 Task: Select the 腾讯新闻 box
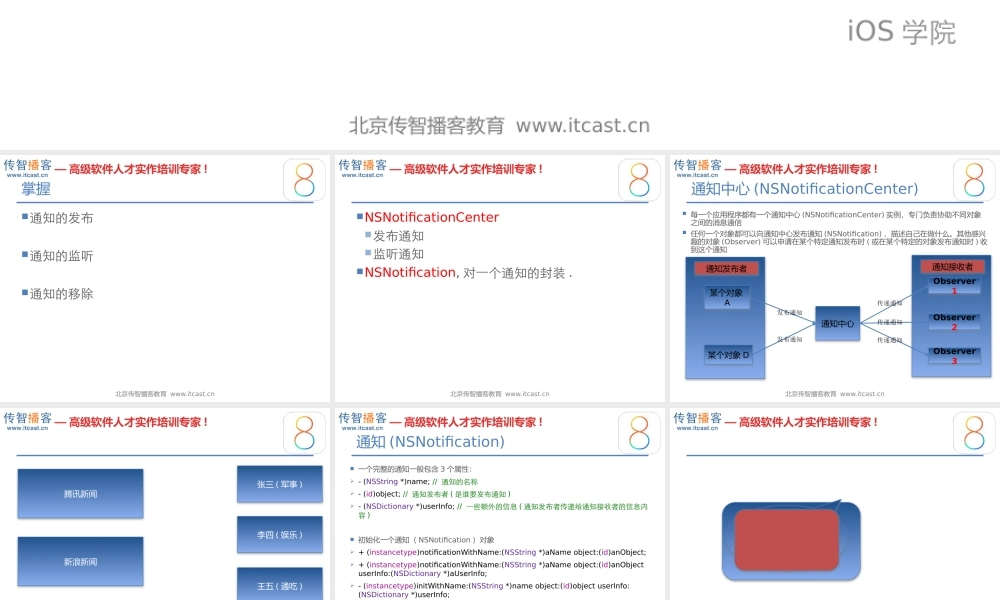point(80,493)
